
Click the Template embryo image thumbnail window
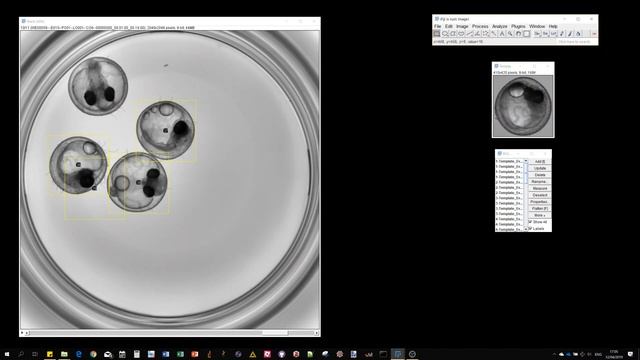tap(523, 106)
